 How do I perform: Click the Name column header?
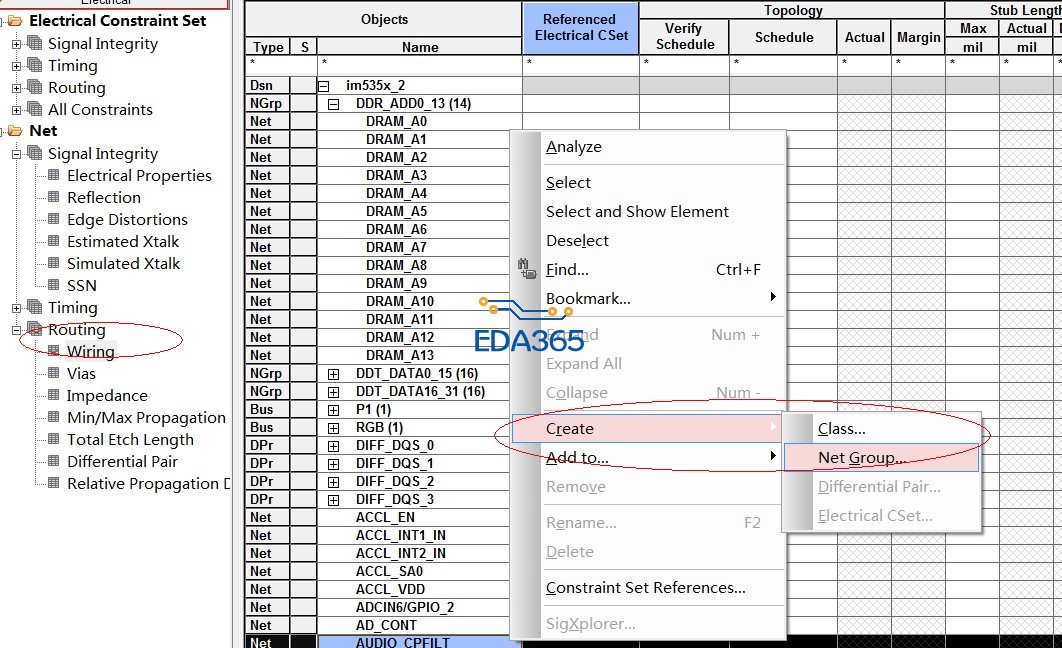[419, 47]
